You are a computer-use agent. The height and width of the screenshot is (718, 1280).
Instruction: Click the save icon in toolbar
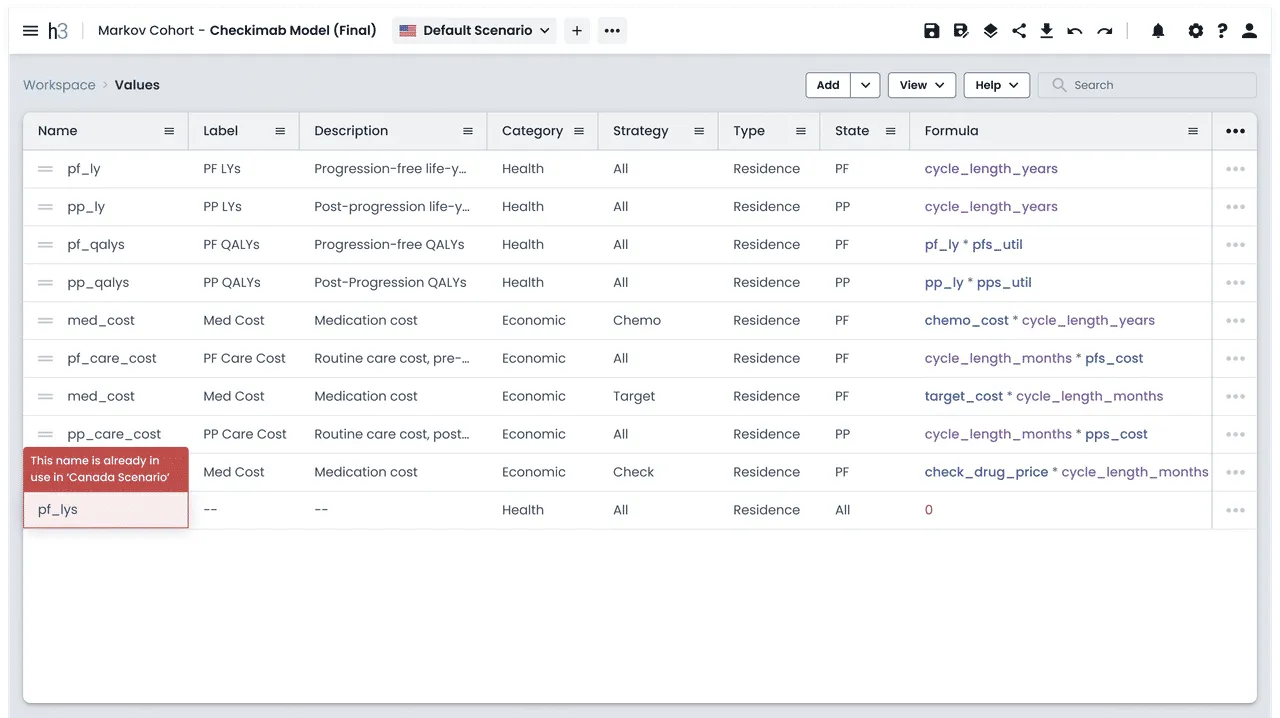point(932,31)
